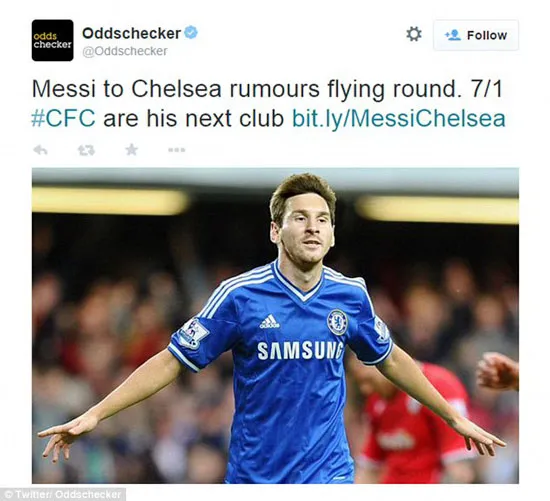
Task: Click the Samsung sponsor logo on shirt
Action: coord(300,350)
